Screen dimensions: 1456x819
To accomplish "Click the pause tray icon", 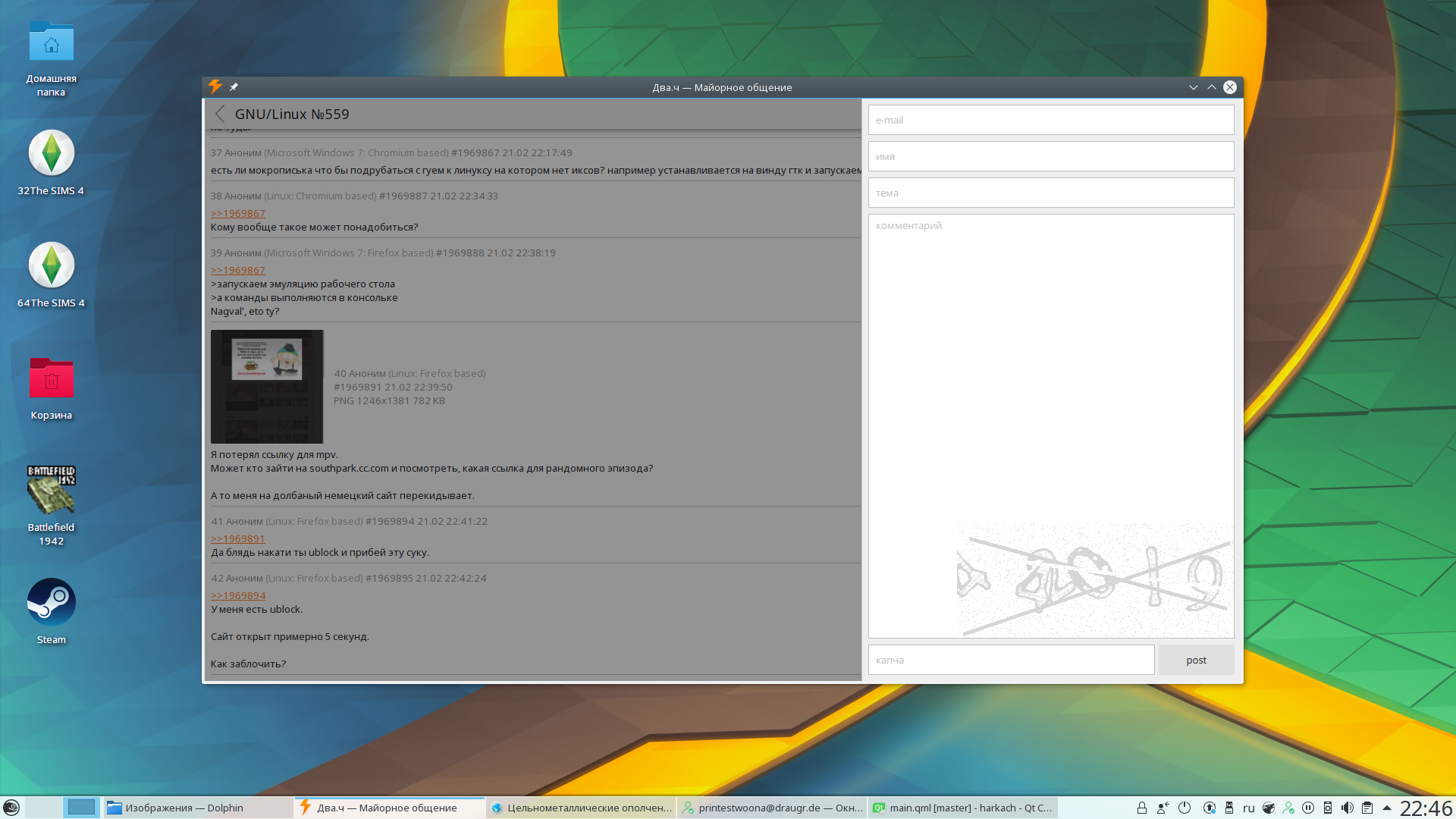I will tap(1307, 808).
